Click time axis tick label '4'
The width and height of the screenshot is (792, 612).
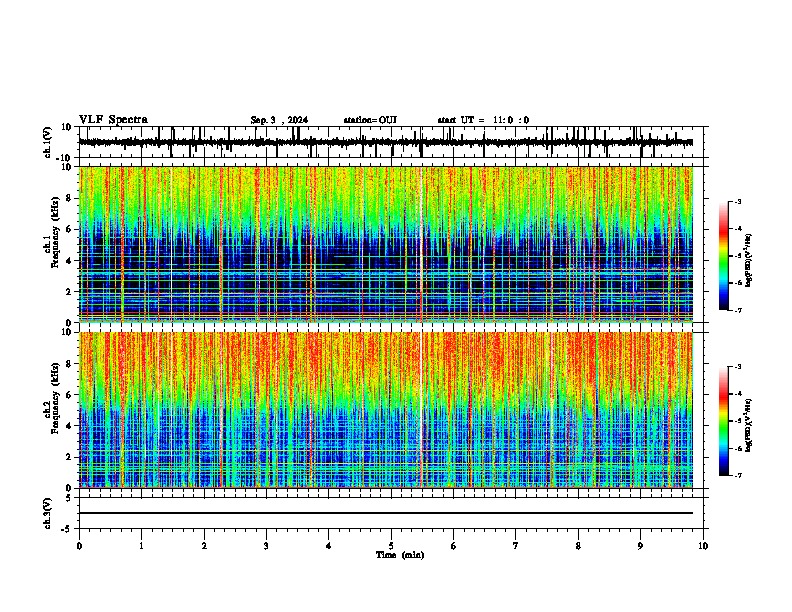[329, 546]
